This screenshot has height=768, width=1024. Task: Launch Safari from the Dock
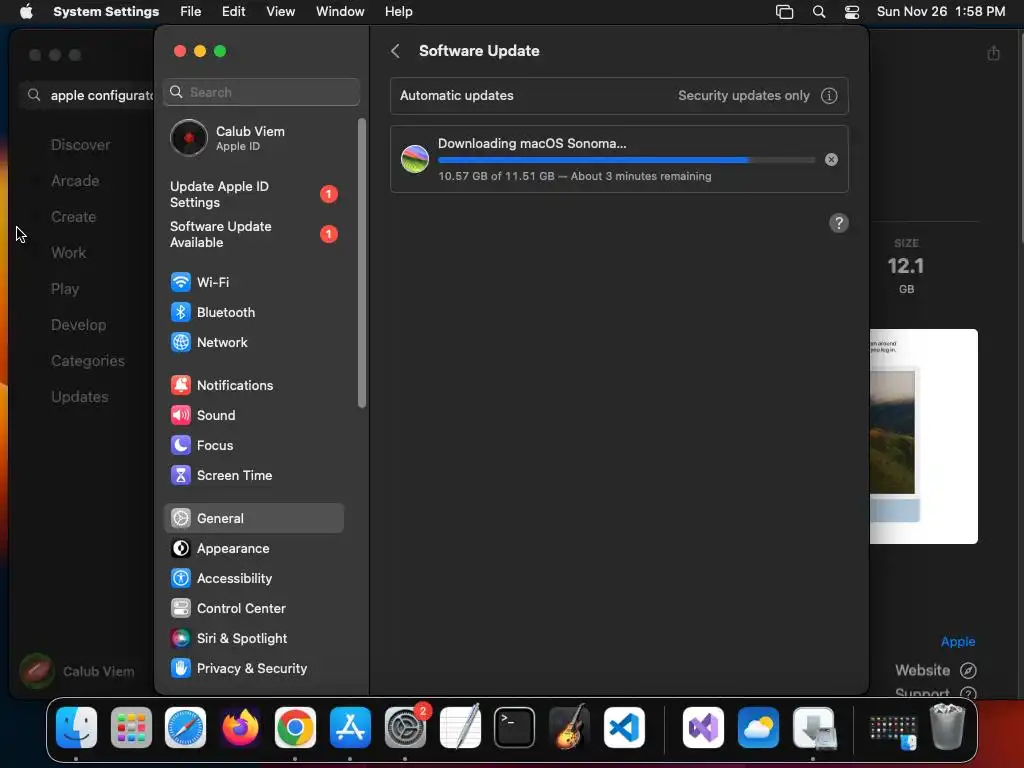(185, 728)
